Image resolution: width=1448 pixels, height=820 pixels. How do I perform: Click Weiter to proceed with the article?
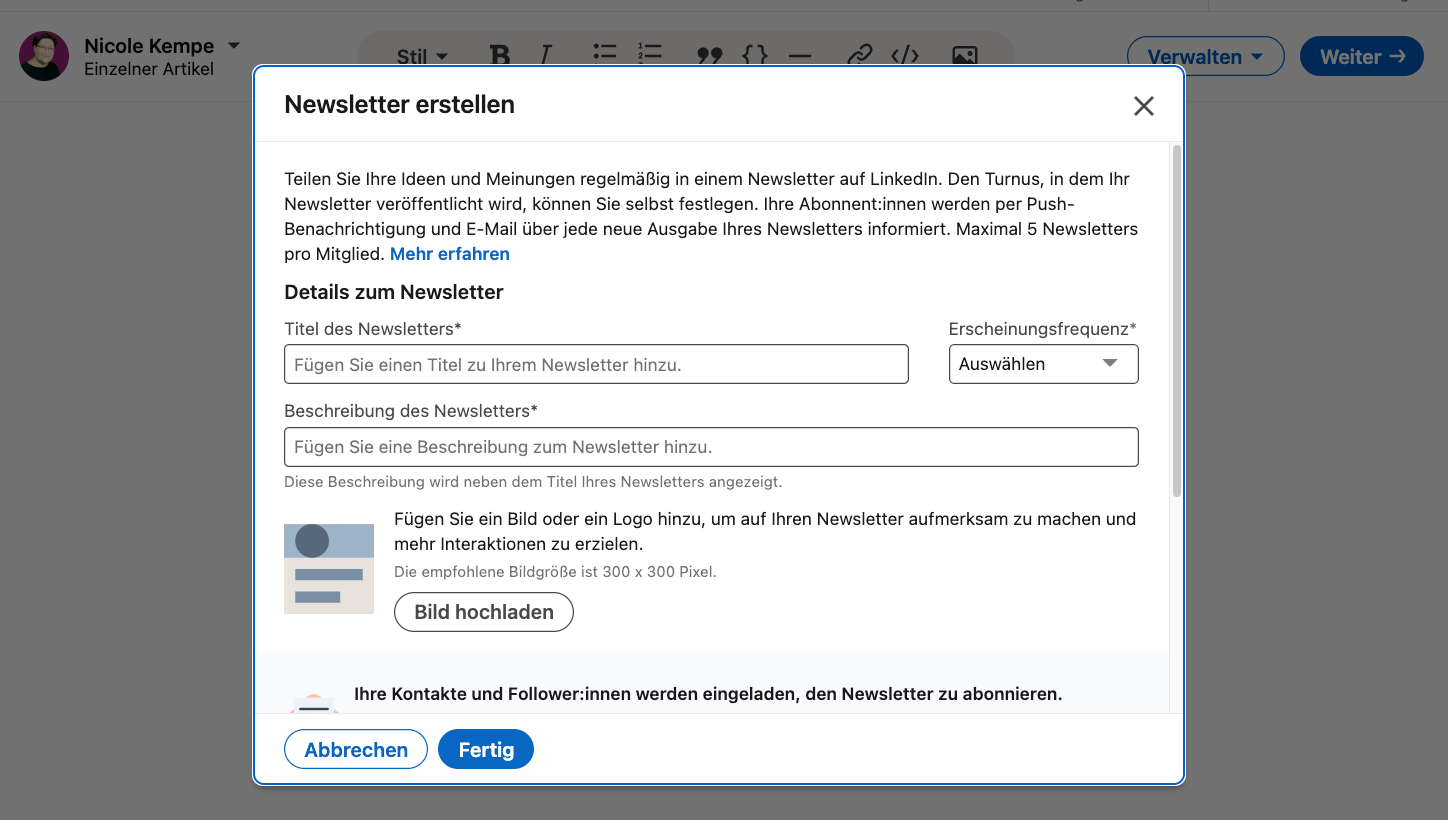pos(1361,56)
